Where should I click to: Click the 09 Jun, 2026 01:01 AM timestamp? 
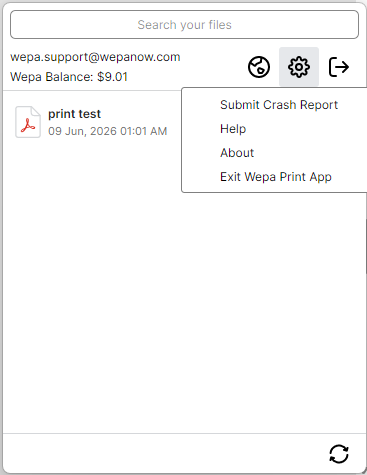point(107,131)
